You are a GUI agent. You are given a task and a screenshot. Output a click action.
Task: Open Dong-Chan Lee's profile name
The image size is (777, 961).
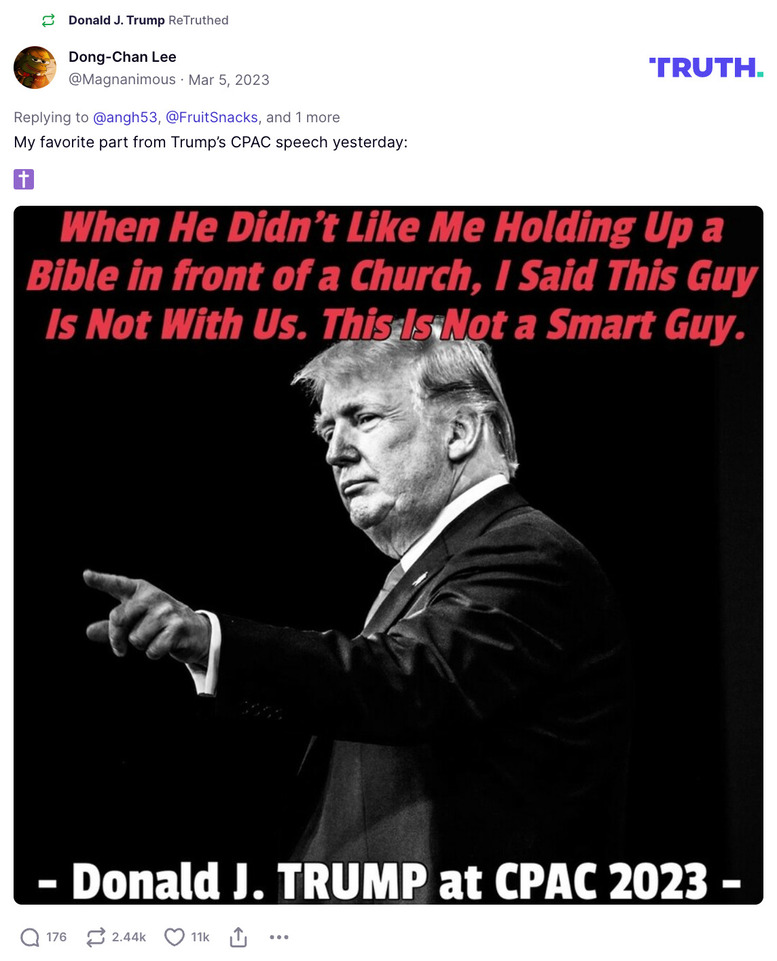123,57
